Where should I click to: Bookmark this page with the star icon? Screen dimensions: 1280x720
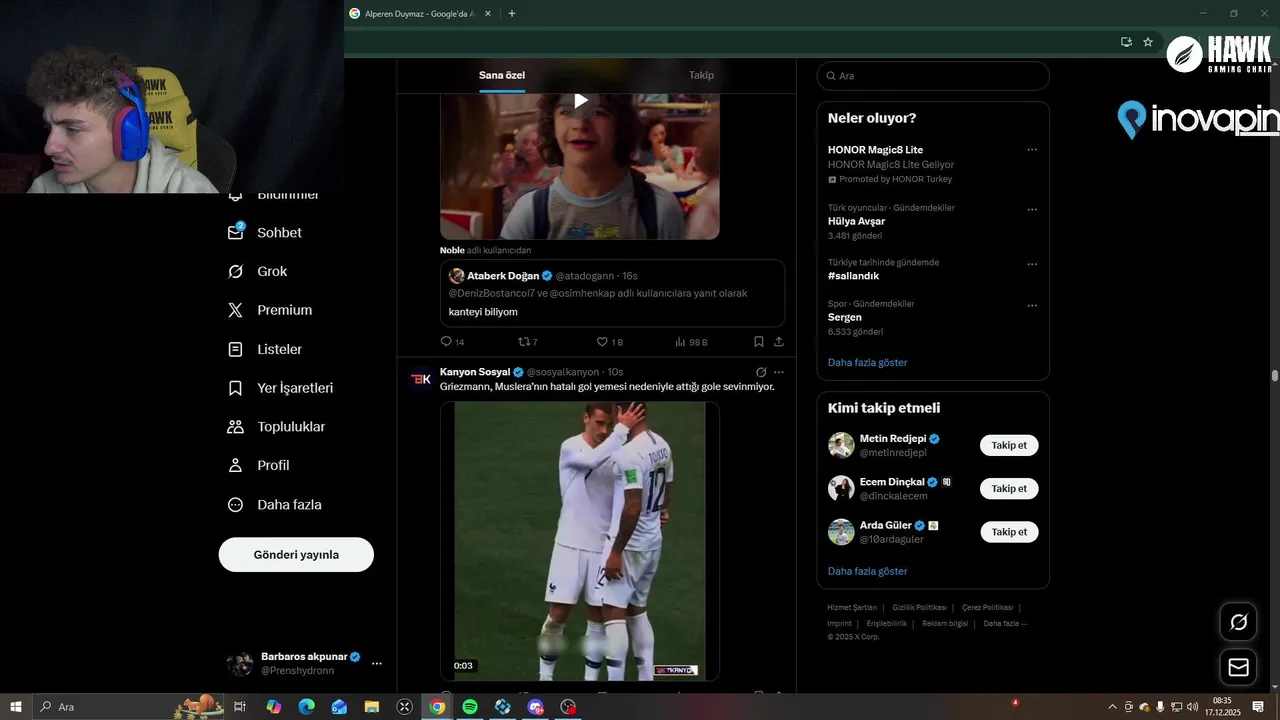1148,42
